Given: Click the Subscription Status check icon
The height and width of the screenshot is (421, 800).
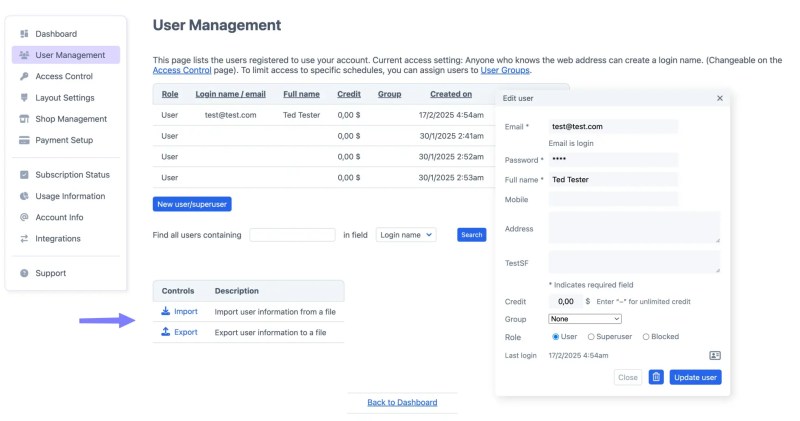Looking at the screenshot, I should pyautogui.click(x=24, y=175).
